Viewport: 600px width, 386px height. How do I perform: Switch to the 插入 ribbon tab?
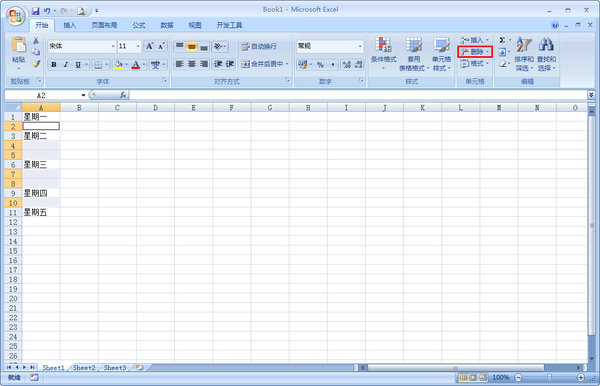pos(70,25)
